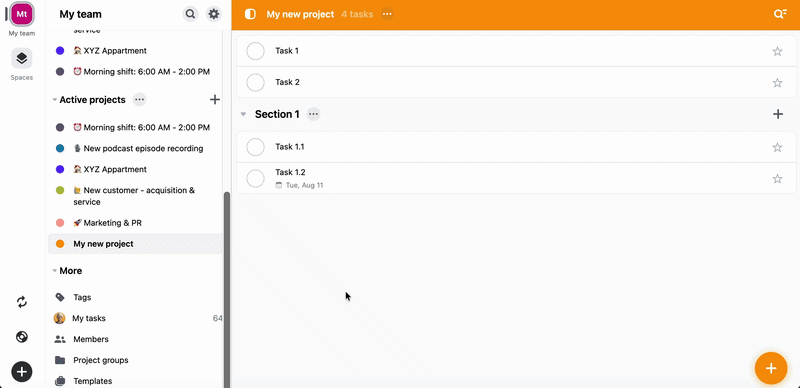Image resolution: width=800 pixels, height=388 pixels.
Task: Collapse the Active projects group arrow
Action: pyautogui.click(x=55, y=100)
